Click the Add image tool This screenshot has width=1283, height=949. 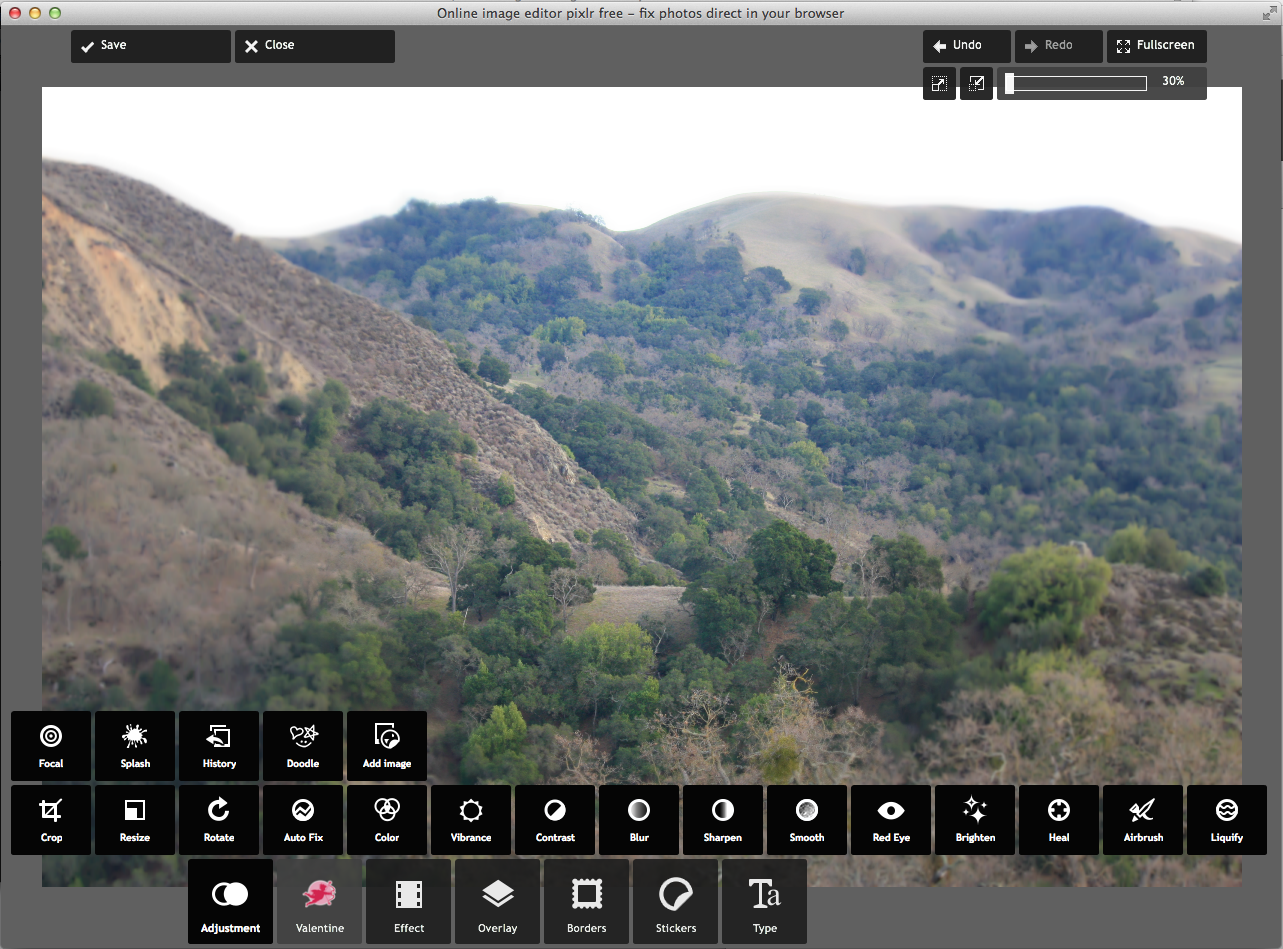[x=387, y=746]
